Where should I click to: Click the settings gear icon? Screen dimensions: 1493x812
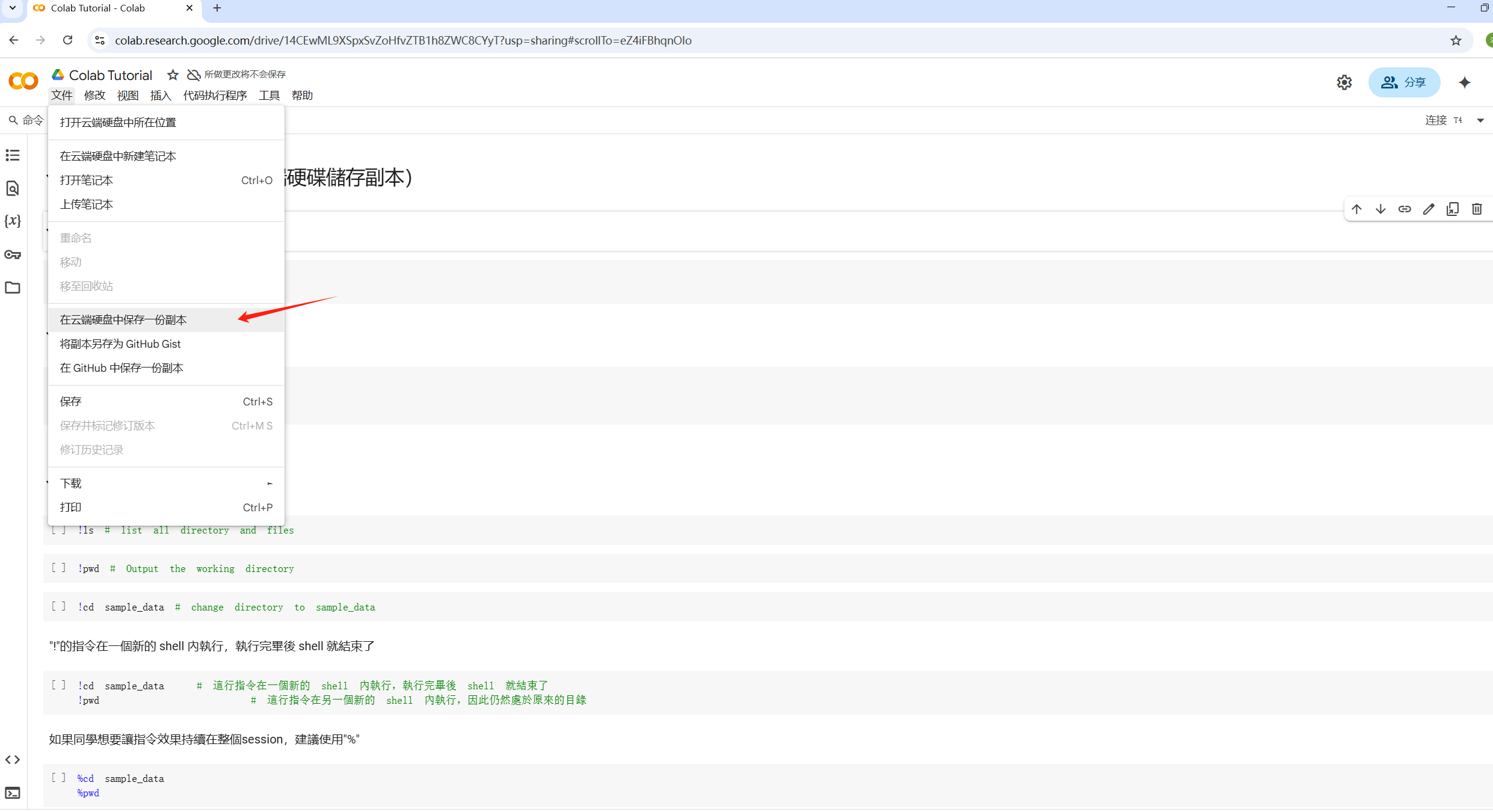(1344, 82)
